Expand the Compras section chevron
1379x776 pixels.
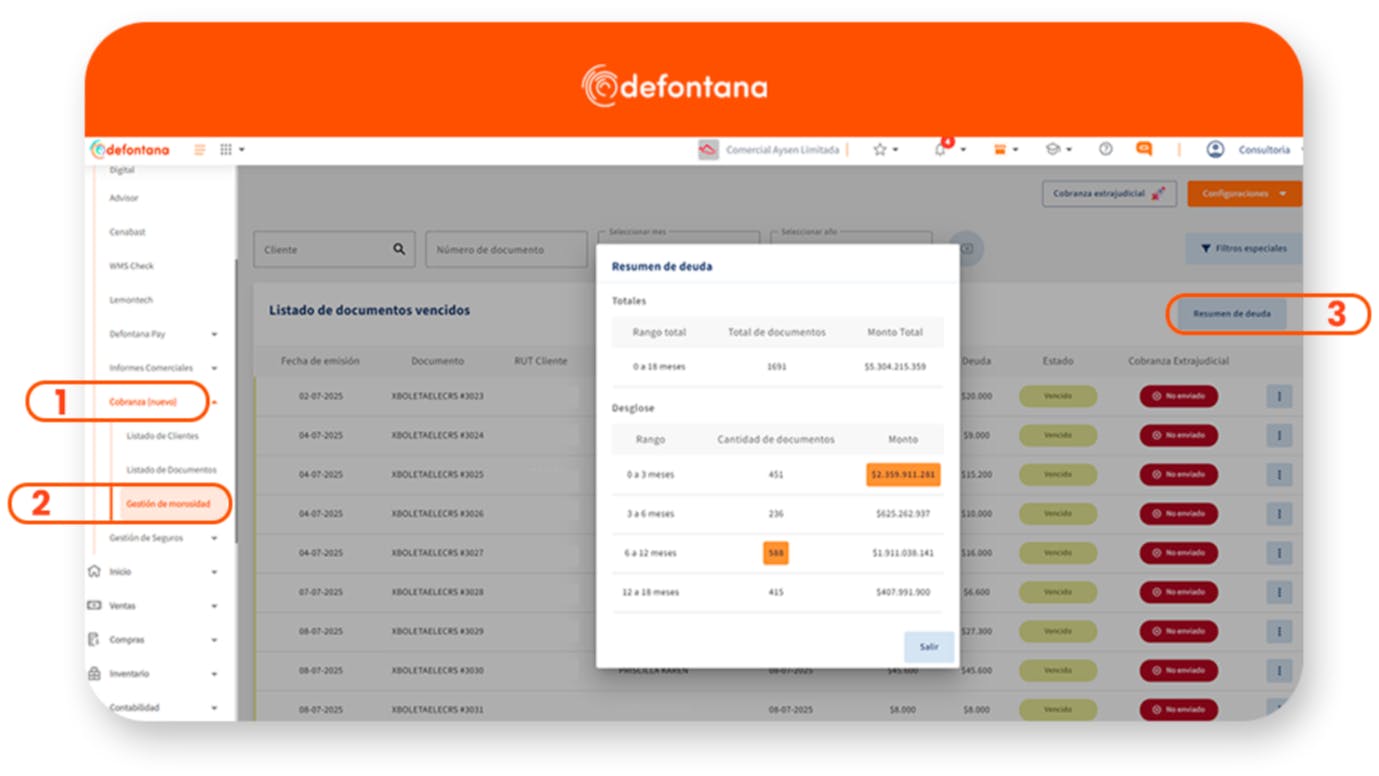coord(214,641)
